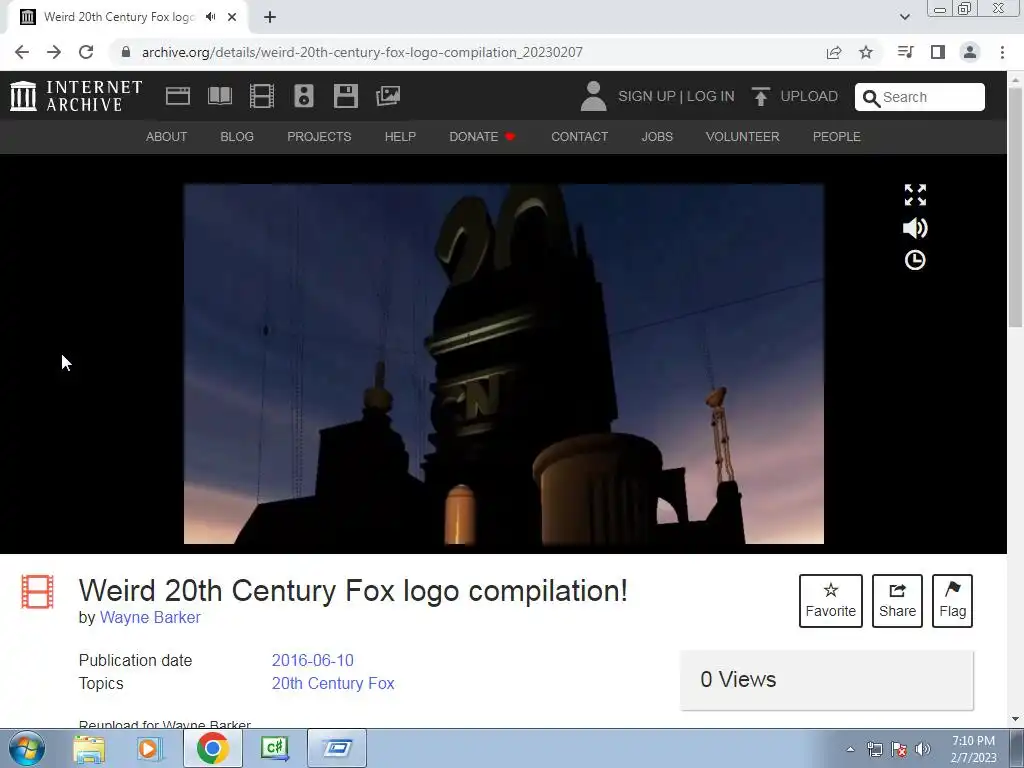
Task: Open the Audio (speaker) section icon
Action: pos(304,96)
